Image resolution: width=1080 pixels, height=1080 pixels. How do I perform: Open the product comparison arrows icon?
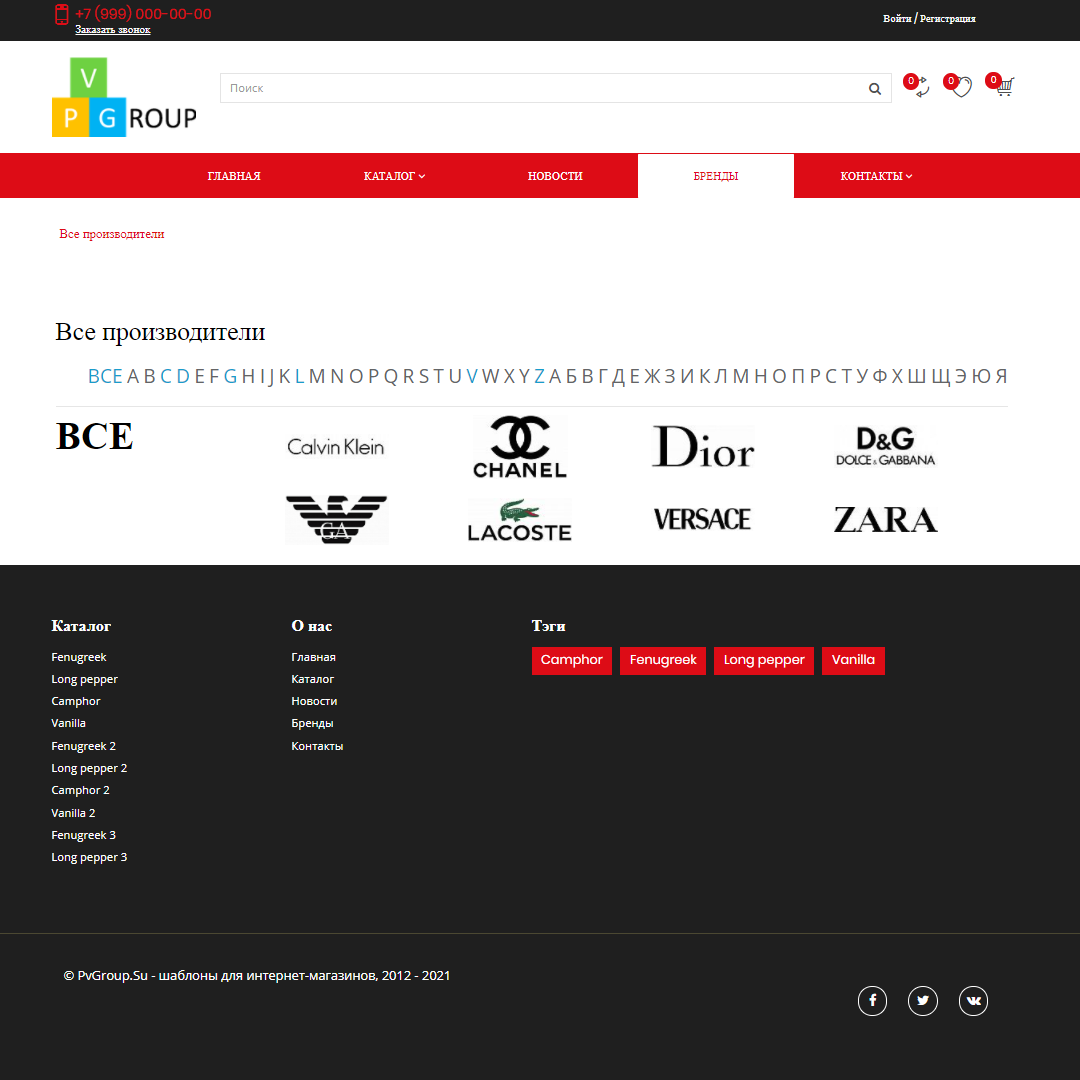918,88
